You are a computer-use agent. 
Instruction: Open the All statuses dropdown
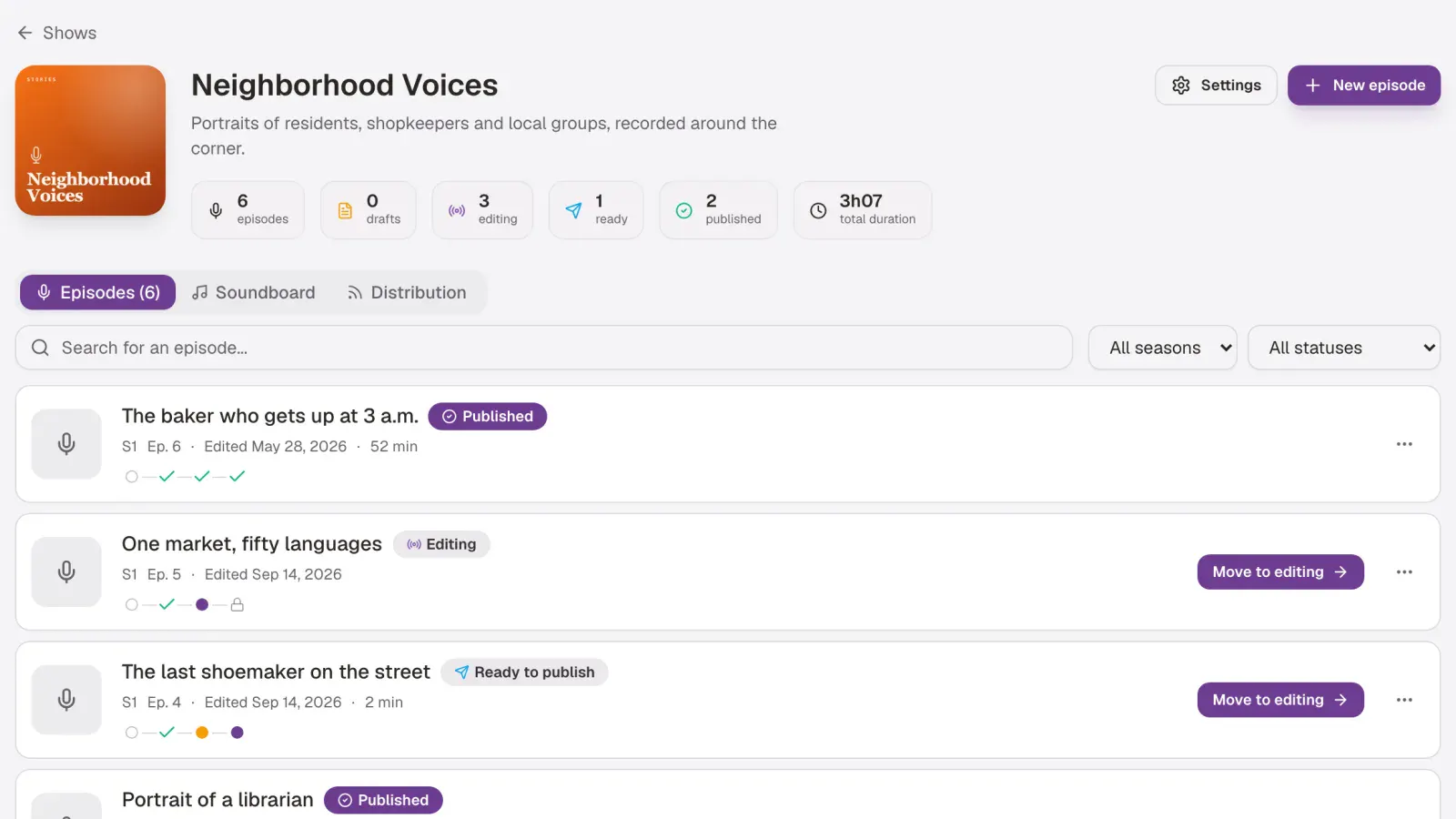pos(1343,348)
